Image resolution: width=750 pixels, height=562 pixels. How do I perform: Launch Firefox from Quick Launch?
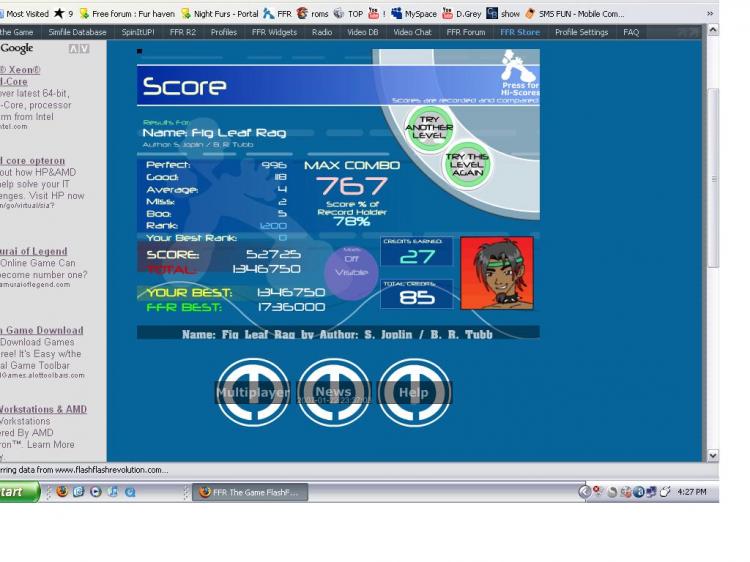click(x=61, y=492)
